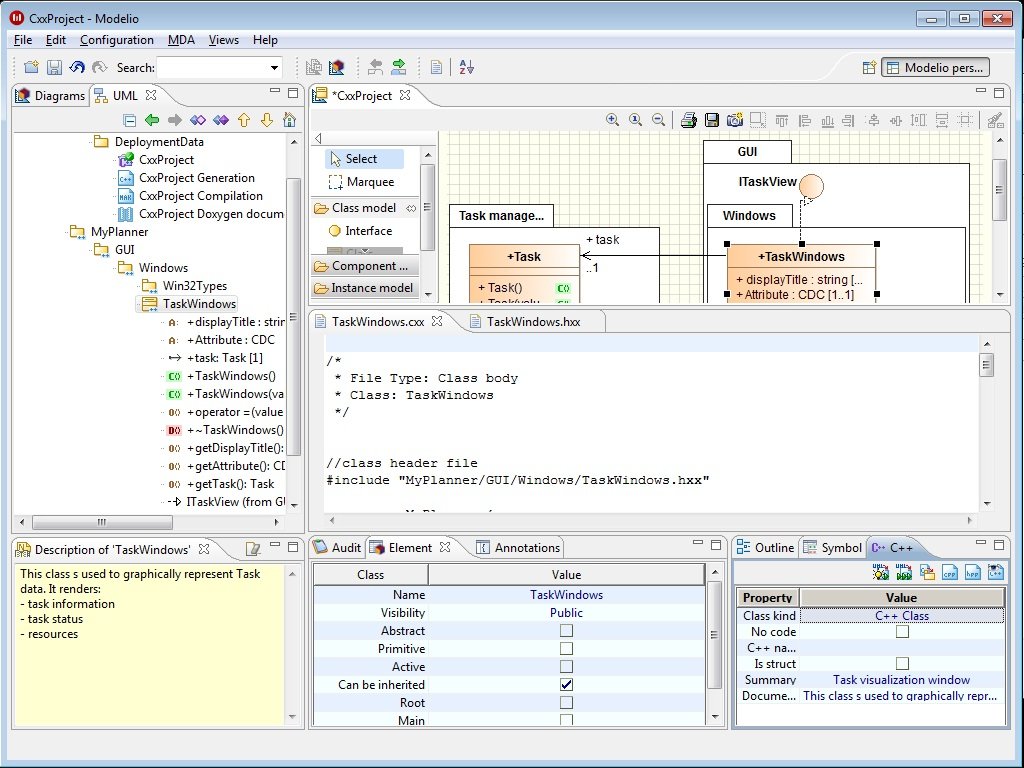Toggle the Abstract checkbox

(x=566, y=631)
